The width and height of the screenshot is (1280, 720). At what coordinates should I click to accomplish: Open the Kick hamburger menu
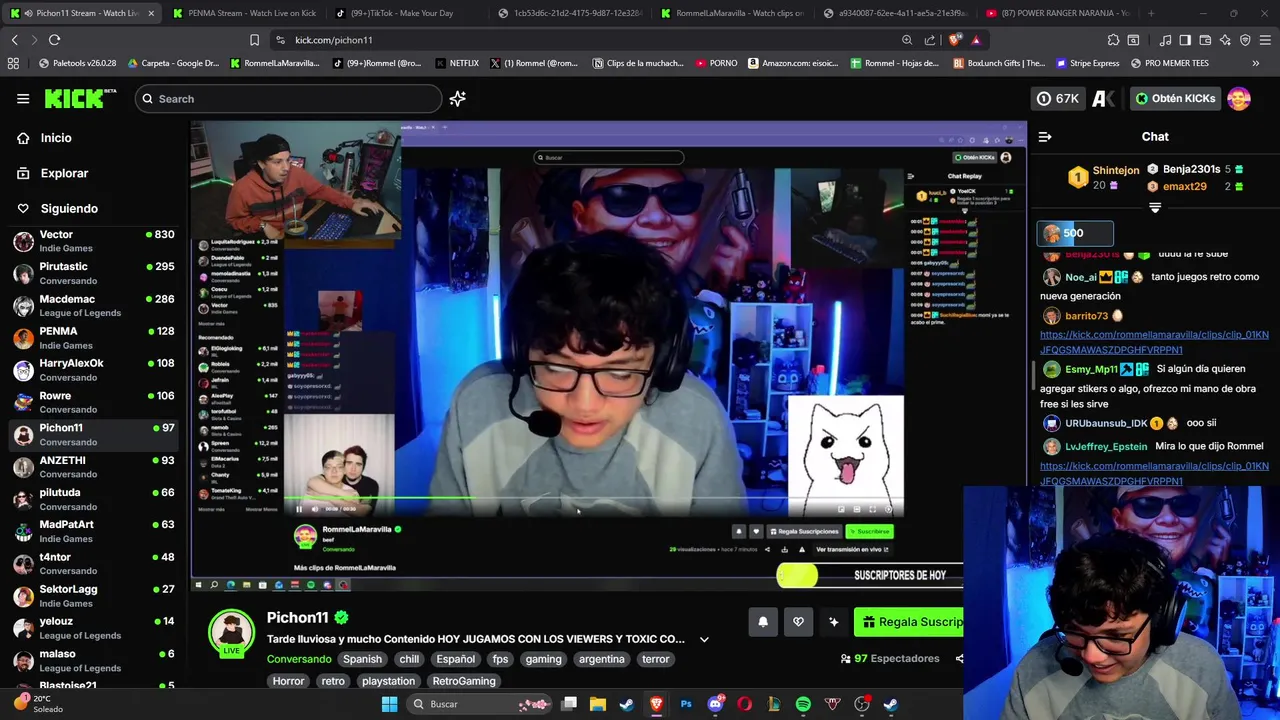(23, 98)
